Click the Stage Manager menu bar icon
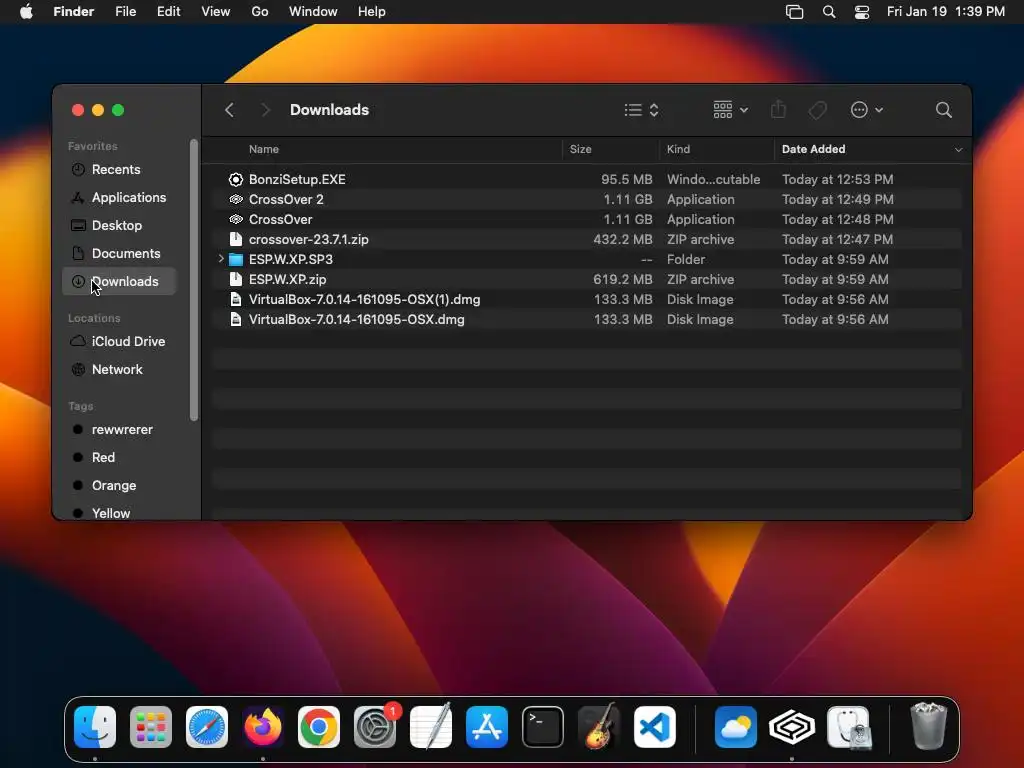The image size is (1024, 768). click(x=794, y=12)
